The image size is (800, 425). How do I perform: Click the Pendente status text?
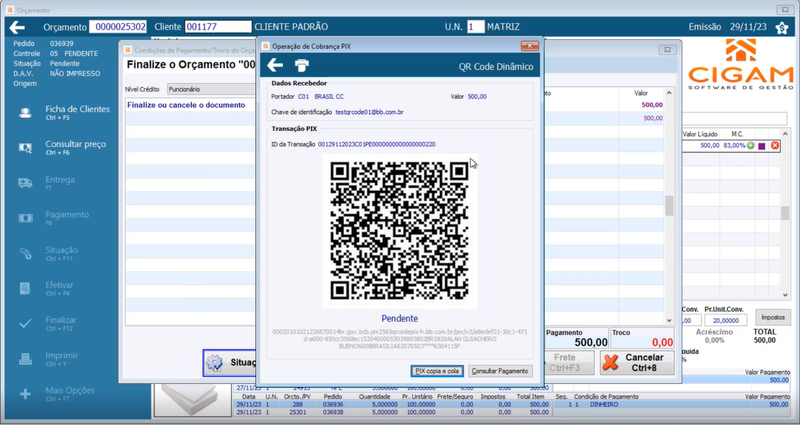pyautogui.click(x=399, y=318)
